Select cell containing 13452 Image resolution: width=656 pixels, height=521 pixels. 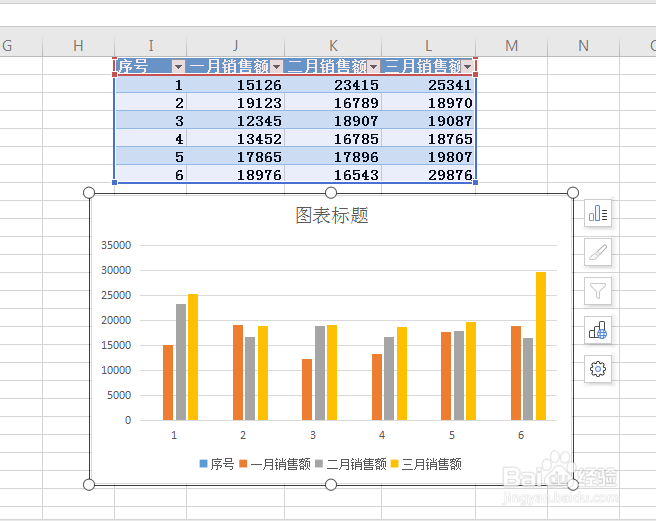(x=236, y=139)
